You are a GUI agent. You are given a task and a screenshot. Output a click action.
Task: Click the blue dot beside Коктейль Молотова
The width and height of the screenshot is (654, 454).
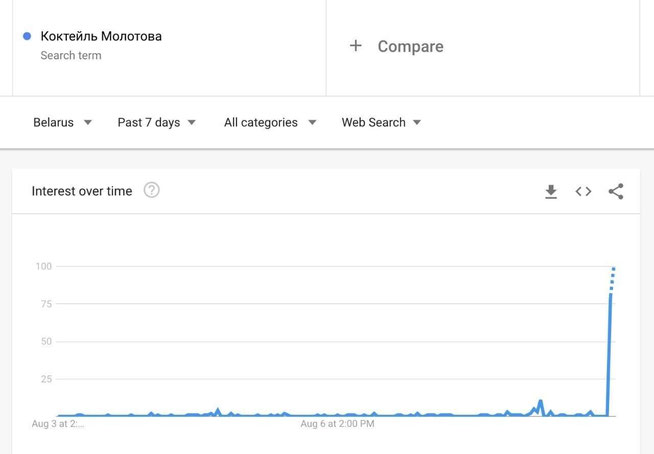(27, 37)
